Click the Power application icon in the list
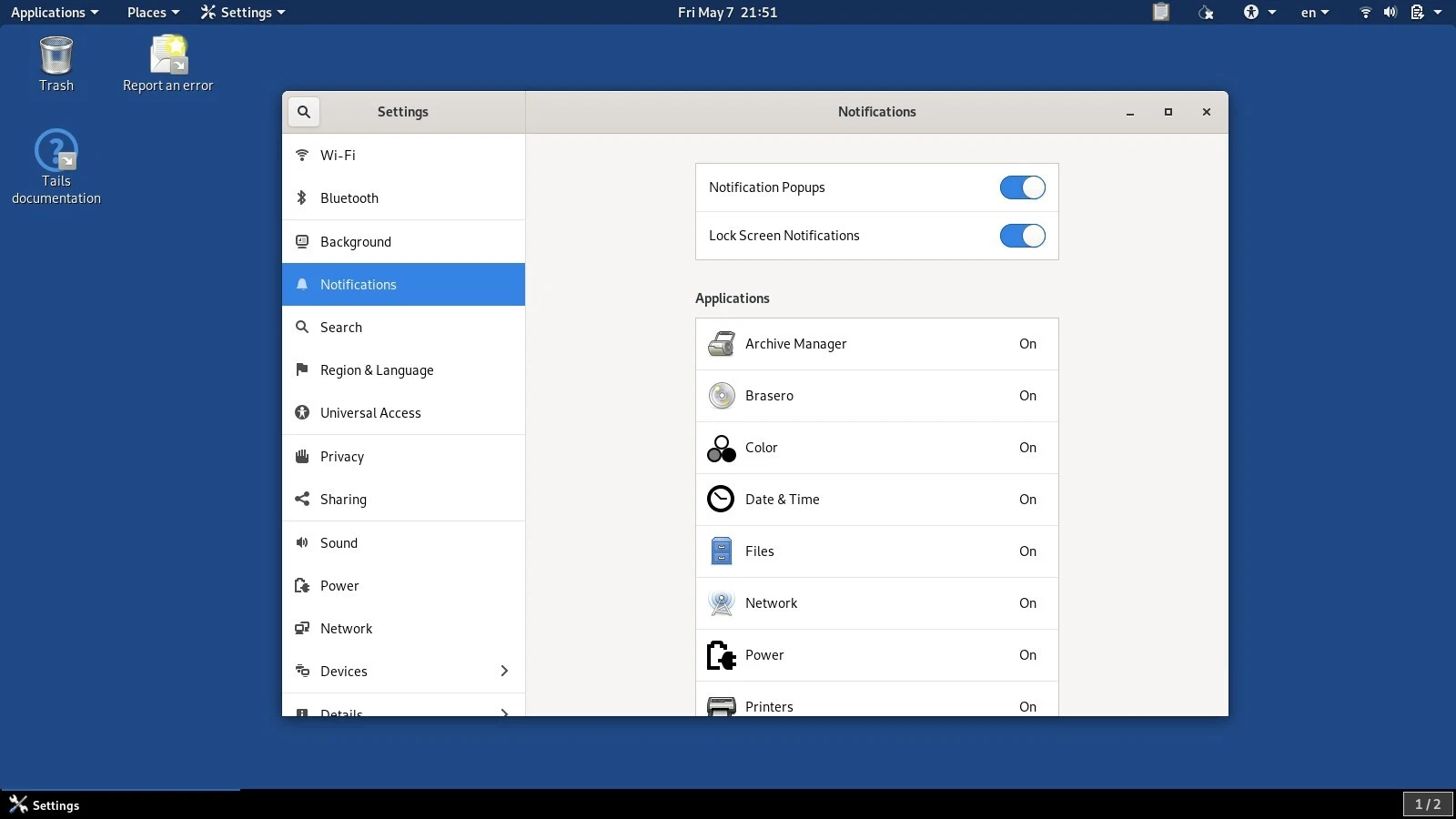The width and height of the screenshot is (1456, 819). click(722, 655)
